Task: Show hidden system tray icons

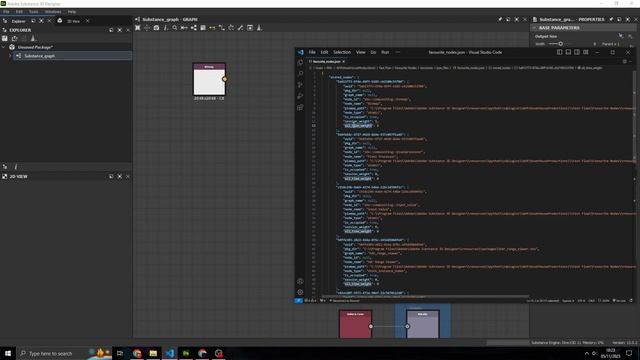Action: click(x=587, y=353)
